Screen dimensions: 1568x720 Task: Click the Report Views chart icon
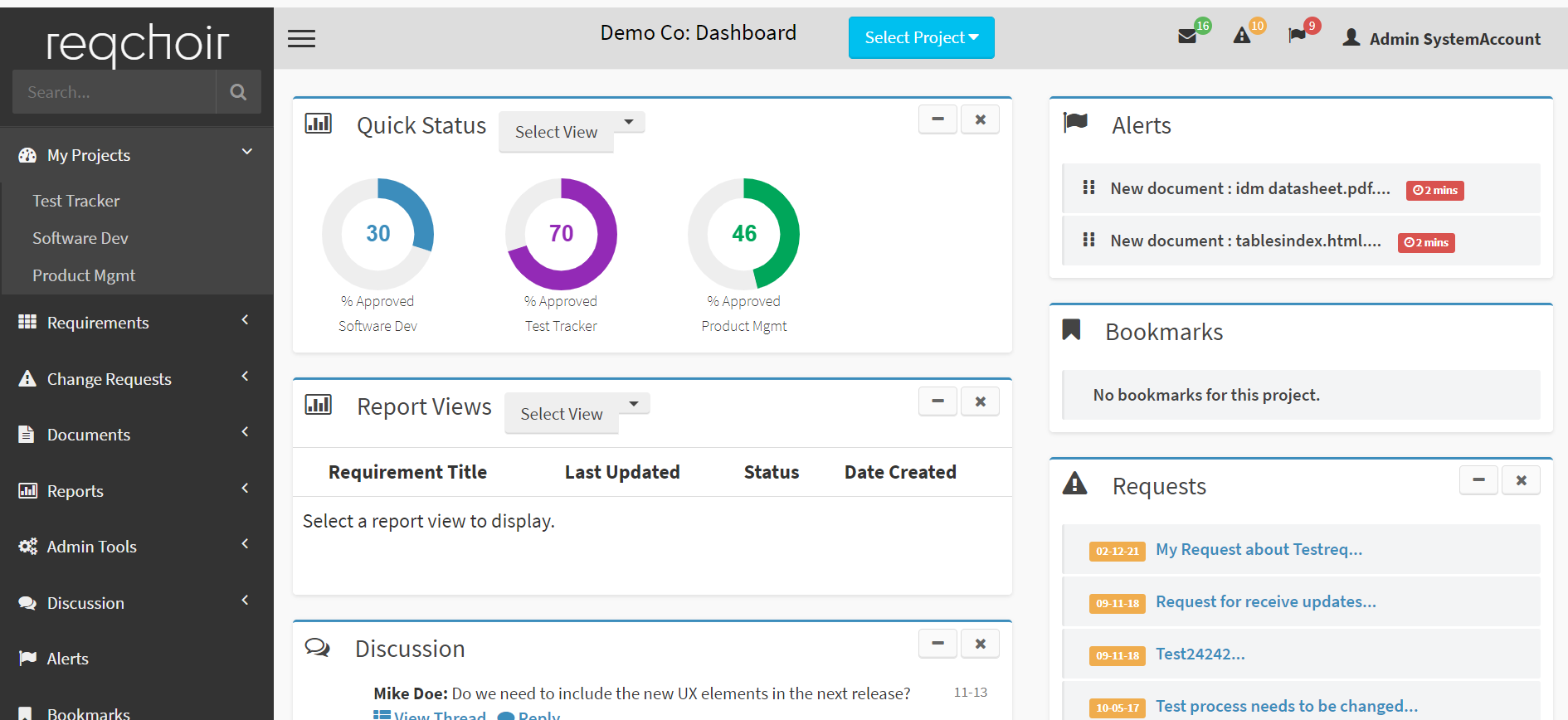click(x=319, y=405)
